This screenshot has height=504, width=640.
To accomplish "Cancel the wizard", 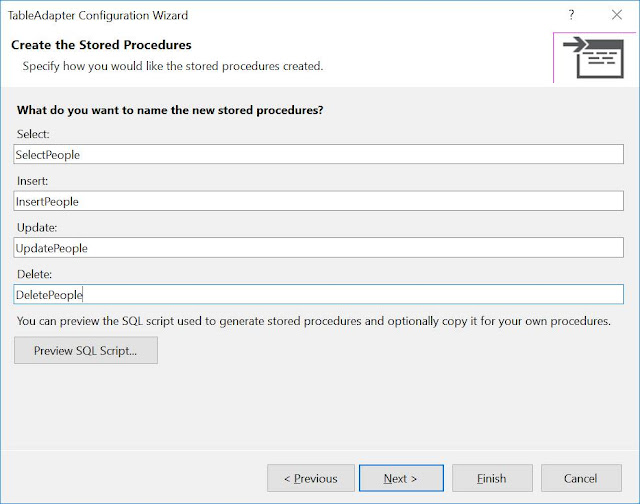I will (x=580, y=478).
